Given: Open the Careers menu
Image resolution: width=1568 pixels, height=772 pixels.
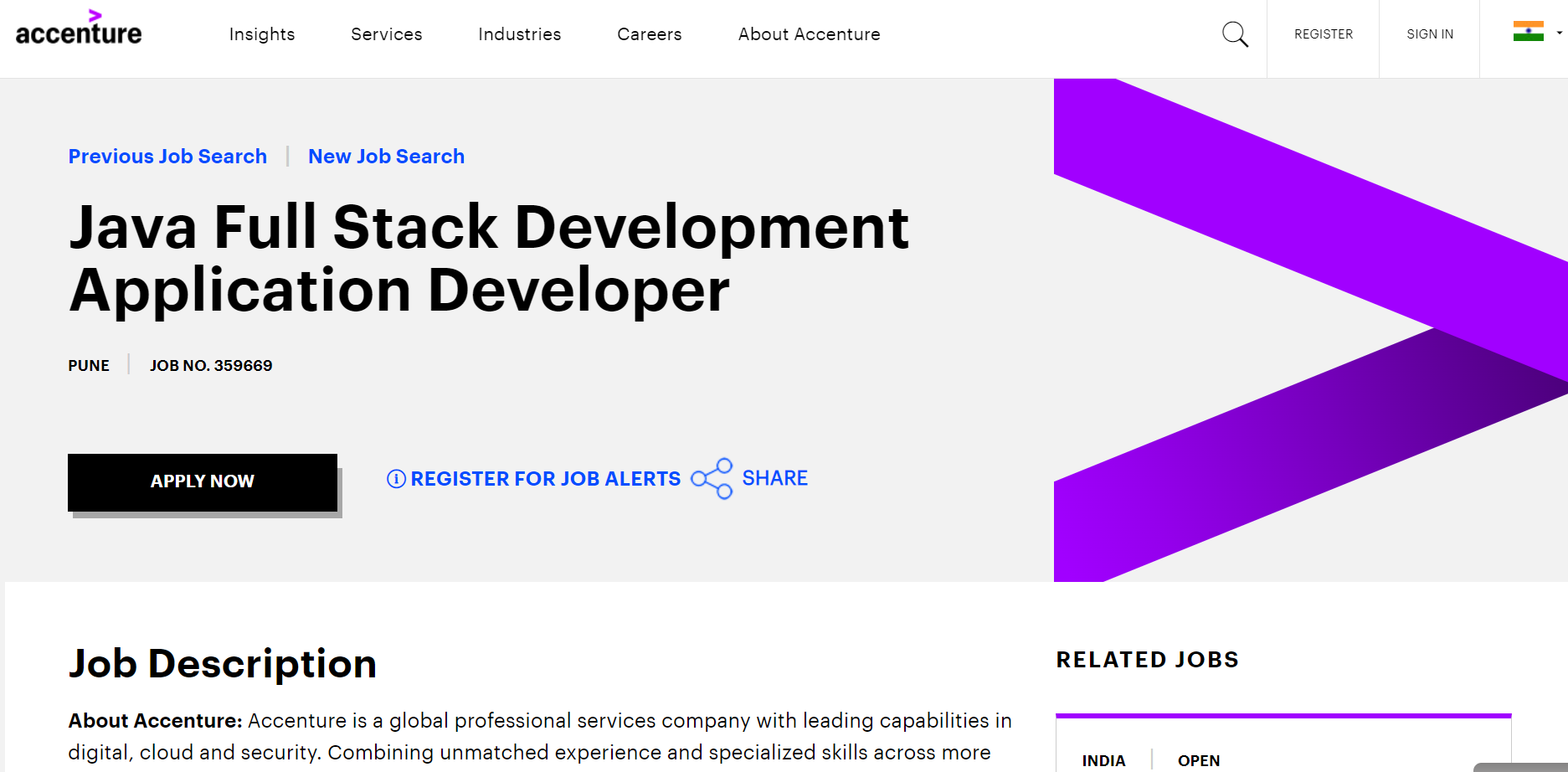Looking at the screenshot, I should click(650, 34).
